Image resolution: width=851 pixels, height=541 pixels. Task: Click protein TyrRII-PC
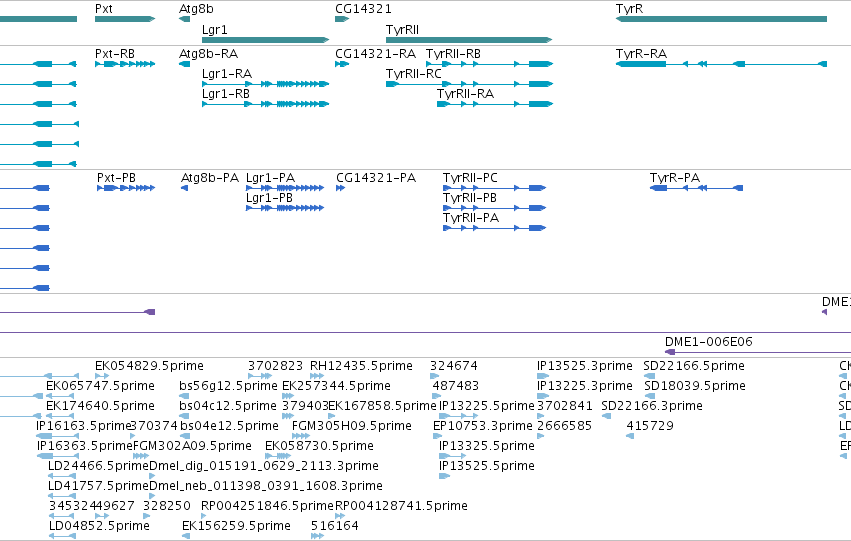coord(470,178)
